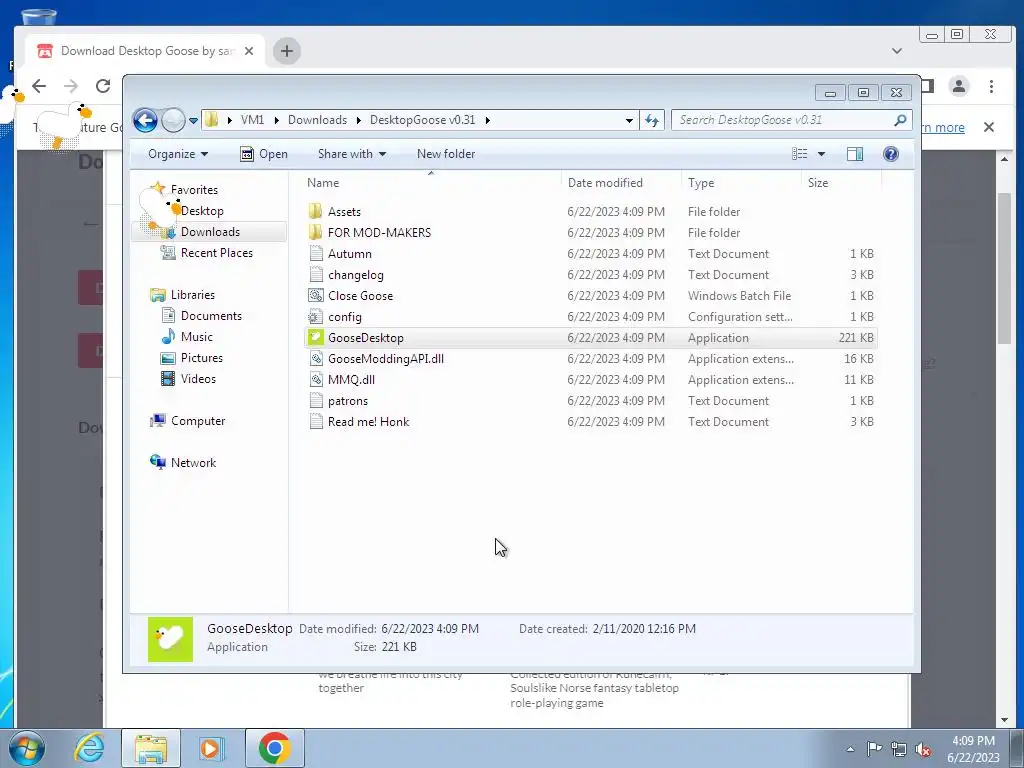Expand the arrow after VM1 in breadcrumb
Viewport: 1024px width, 768px height.
(276, 120)
